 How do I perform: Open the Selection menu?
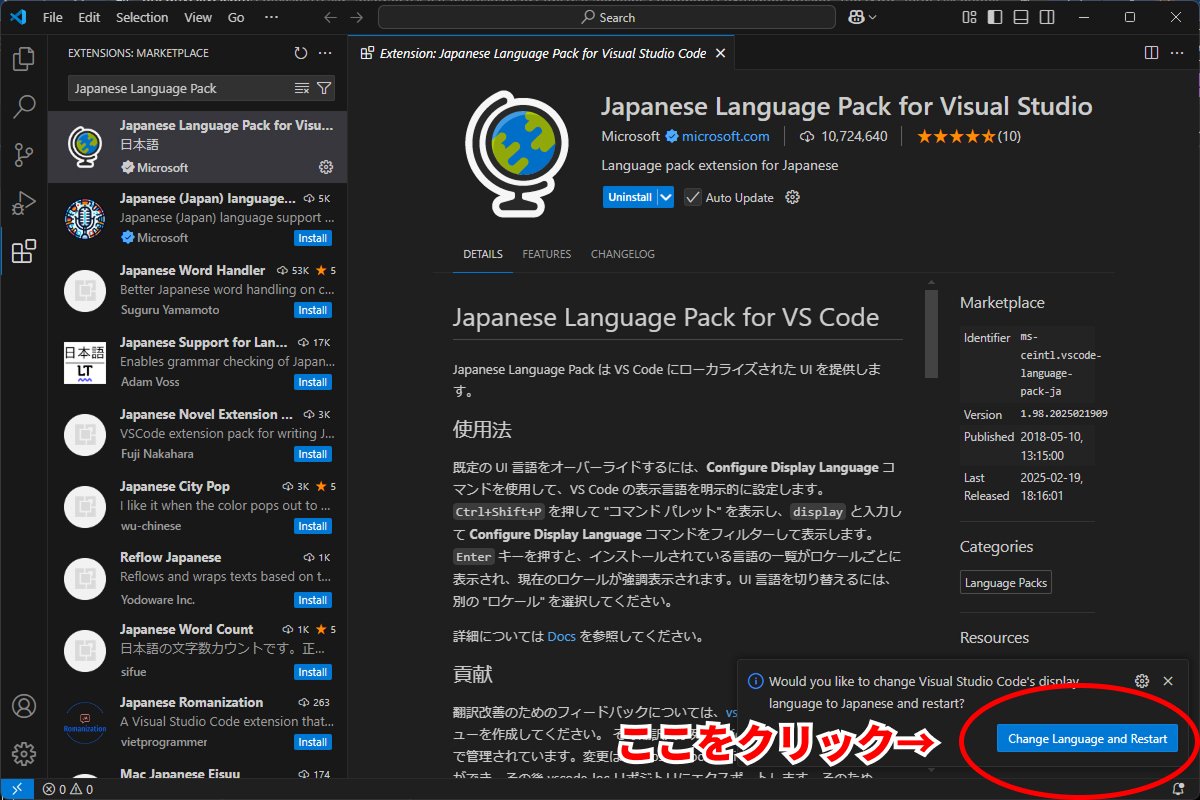pyautogui.click(x=142, y=17)
